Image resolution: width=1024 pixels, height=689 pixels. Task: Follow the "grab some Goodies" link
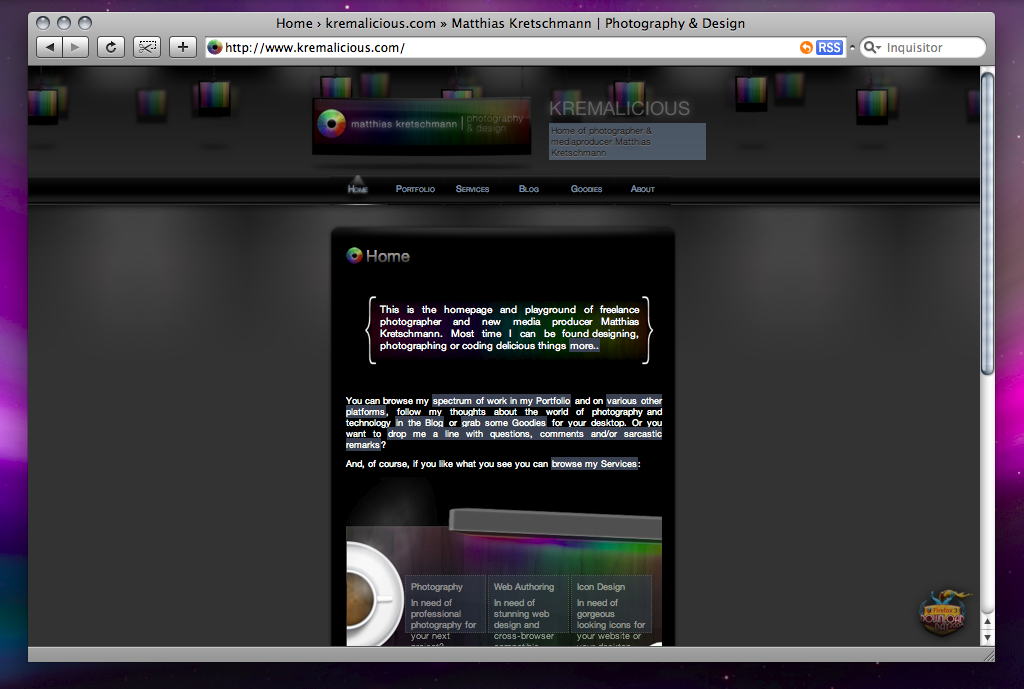(504, 423)
